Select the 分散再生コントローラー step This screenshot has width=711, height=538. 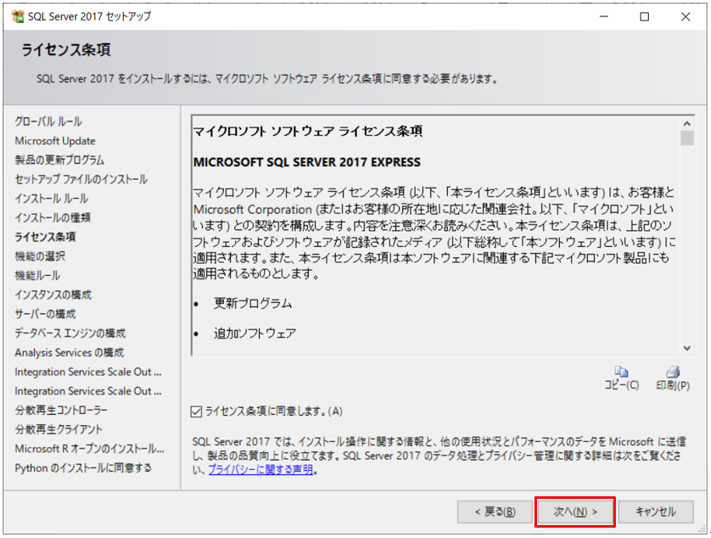pos(61,410)
